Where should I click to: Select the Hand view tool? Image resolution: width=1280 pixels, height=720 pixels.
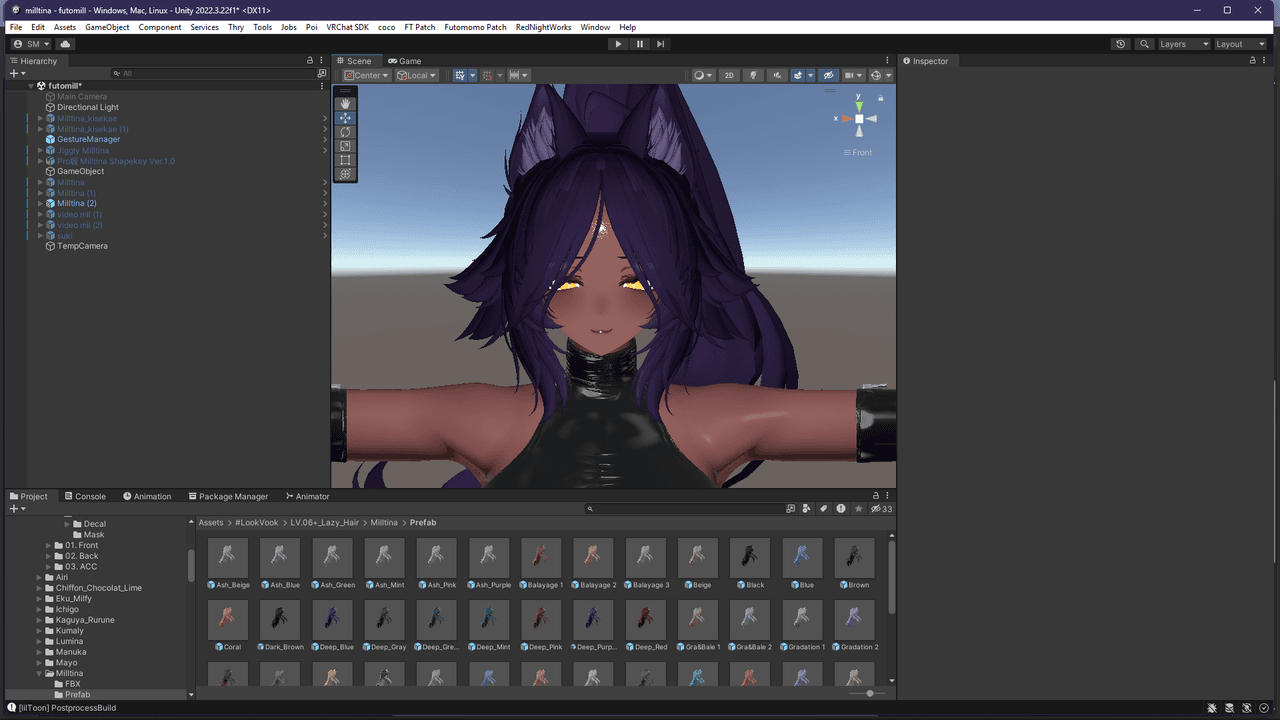tap(345, 104)
